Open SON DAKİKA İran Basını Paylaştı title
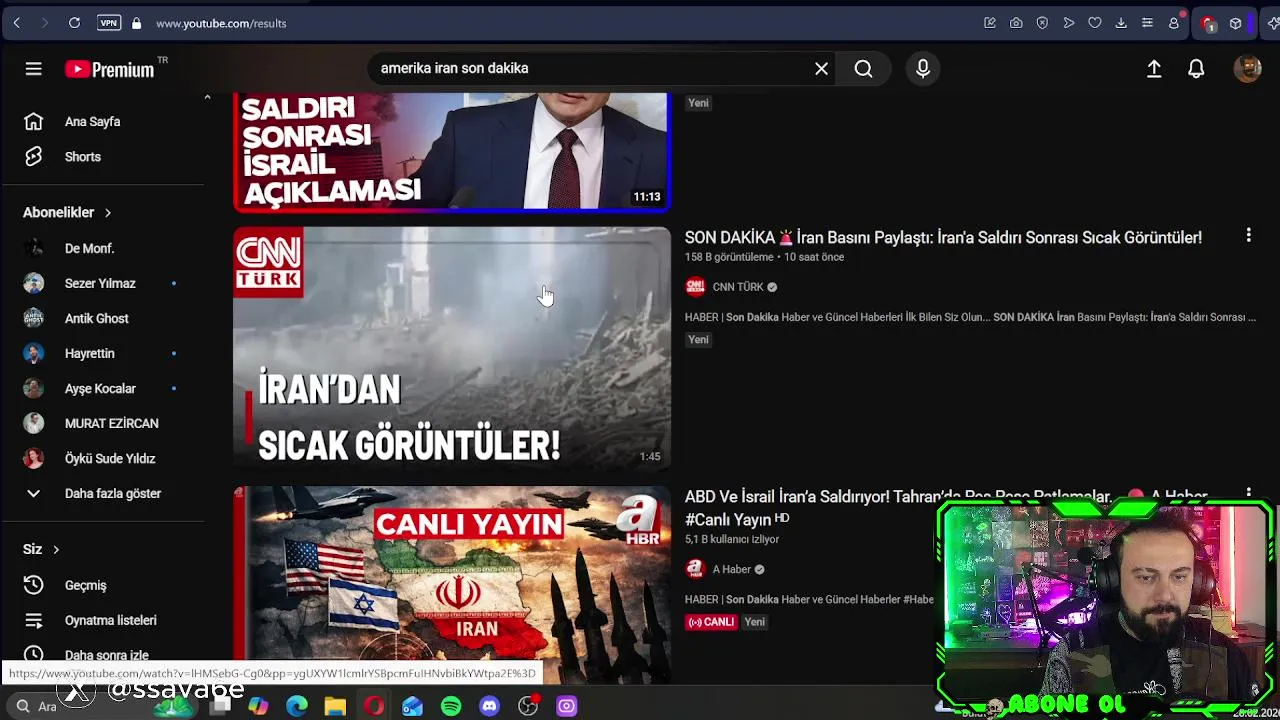The width and height of the screenshot is (1280, 720). pyautogui.click(x=943, y=237)
